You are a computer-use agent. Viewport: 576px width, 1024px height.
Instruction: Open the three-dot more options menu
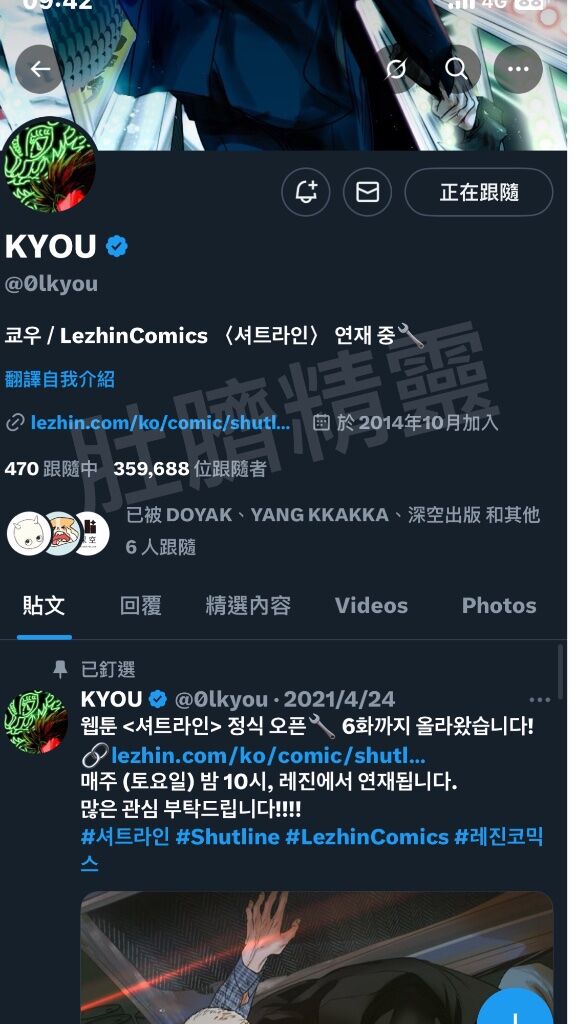point(519,69)
